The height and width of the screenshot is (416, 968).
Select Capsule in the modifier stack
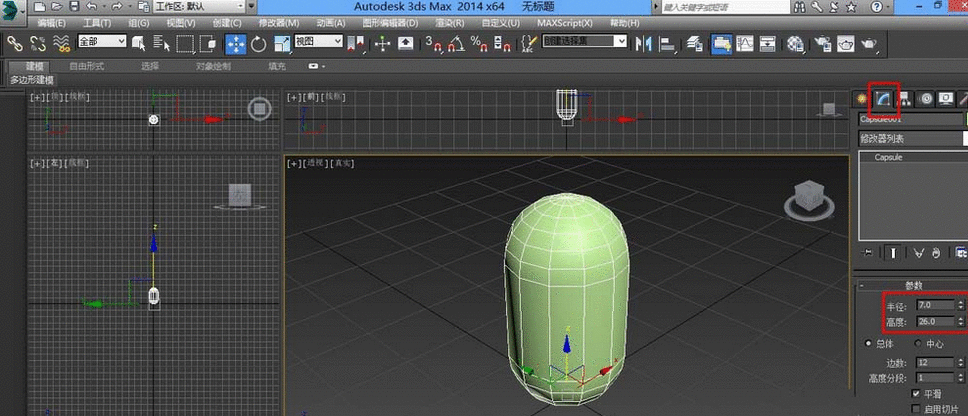tap(888, 158)
